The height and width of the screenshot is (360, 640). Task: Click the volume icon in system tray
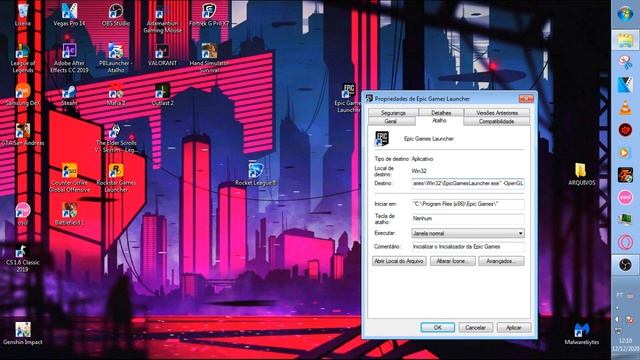(x=618, y=319)
